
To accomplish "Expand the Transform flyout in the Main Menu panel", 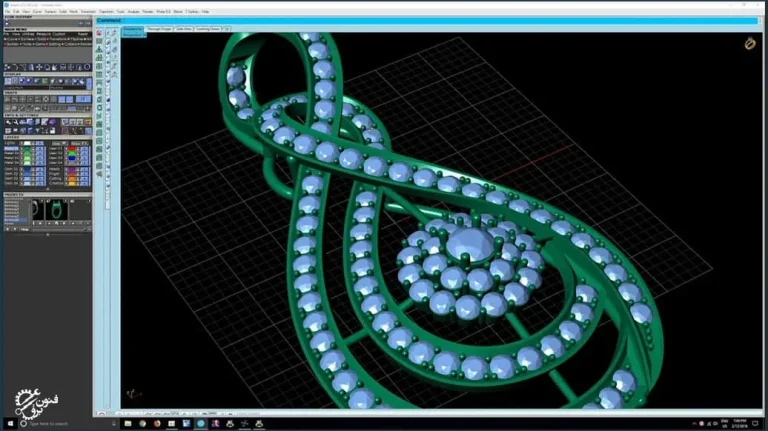I will 57,39.
